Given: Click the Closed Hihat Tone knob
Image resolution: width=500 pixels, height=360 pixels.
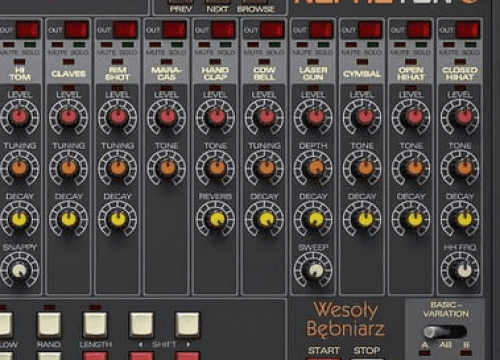Looking at the screenshot, I should 460,168.
